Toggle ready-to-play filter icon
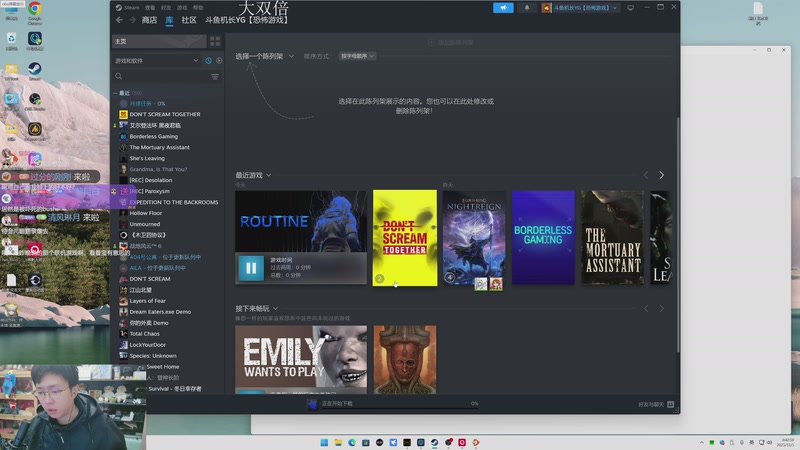The image size is (800, 450). [x=219, y=61]
